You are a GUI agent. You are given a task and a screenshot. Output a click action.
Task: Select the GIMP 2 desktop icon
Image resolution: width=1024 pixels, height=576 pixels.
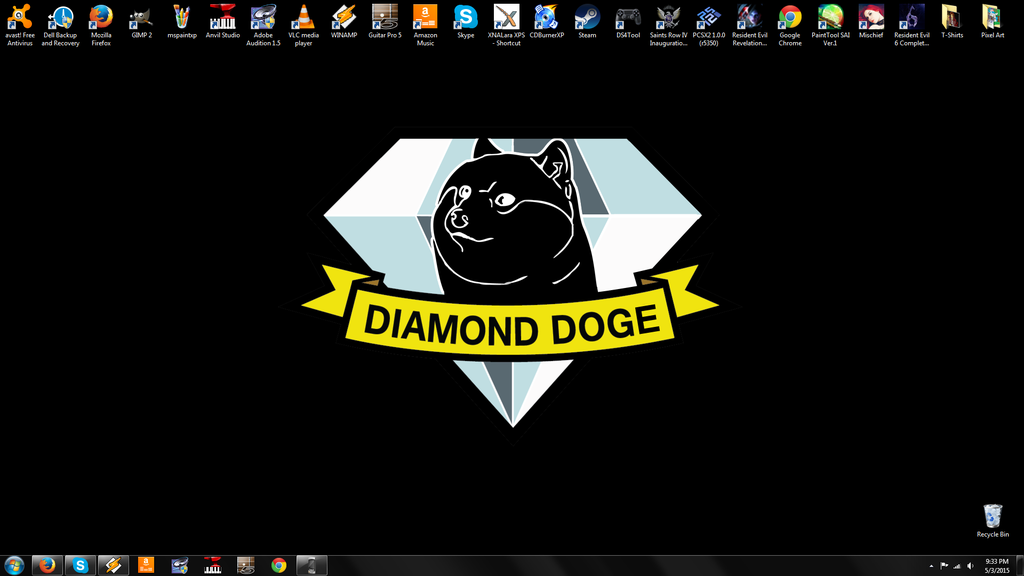point(142,21)
